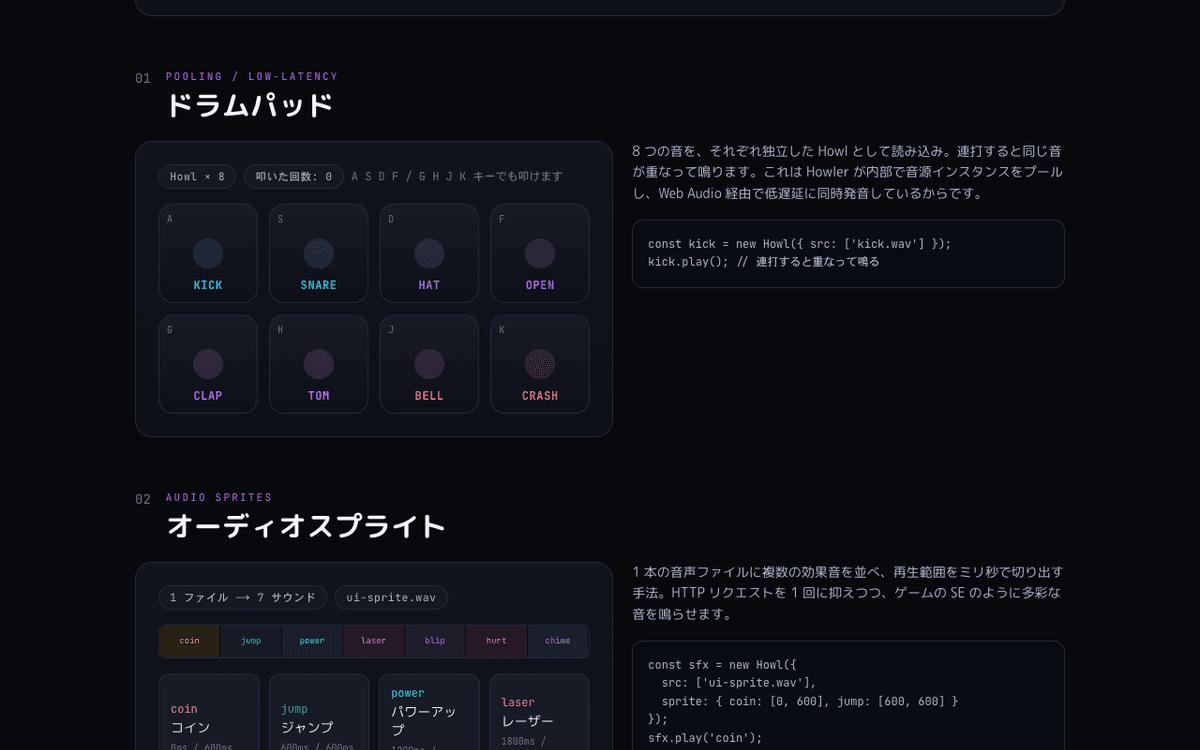This screenshot has width=1200, height=750.
Task: Click the 'AUDIO SPRITES' label
Action: (219, 498)
